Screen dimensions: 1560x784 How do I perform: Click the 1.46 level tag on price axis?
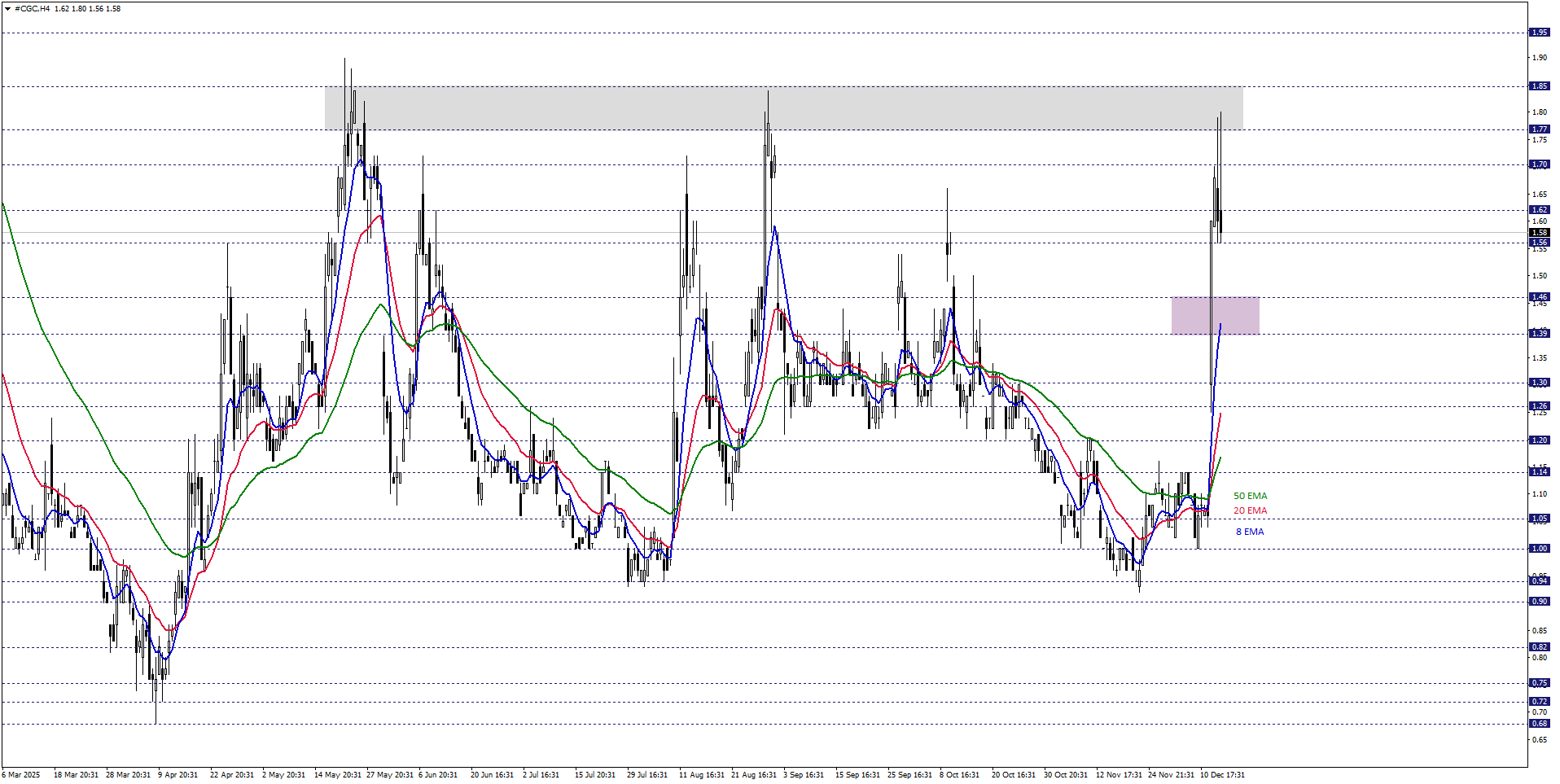coord(1539,297)
